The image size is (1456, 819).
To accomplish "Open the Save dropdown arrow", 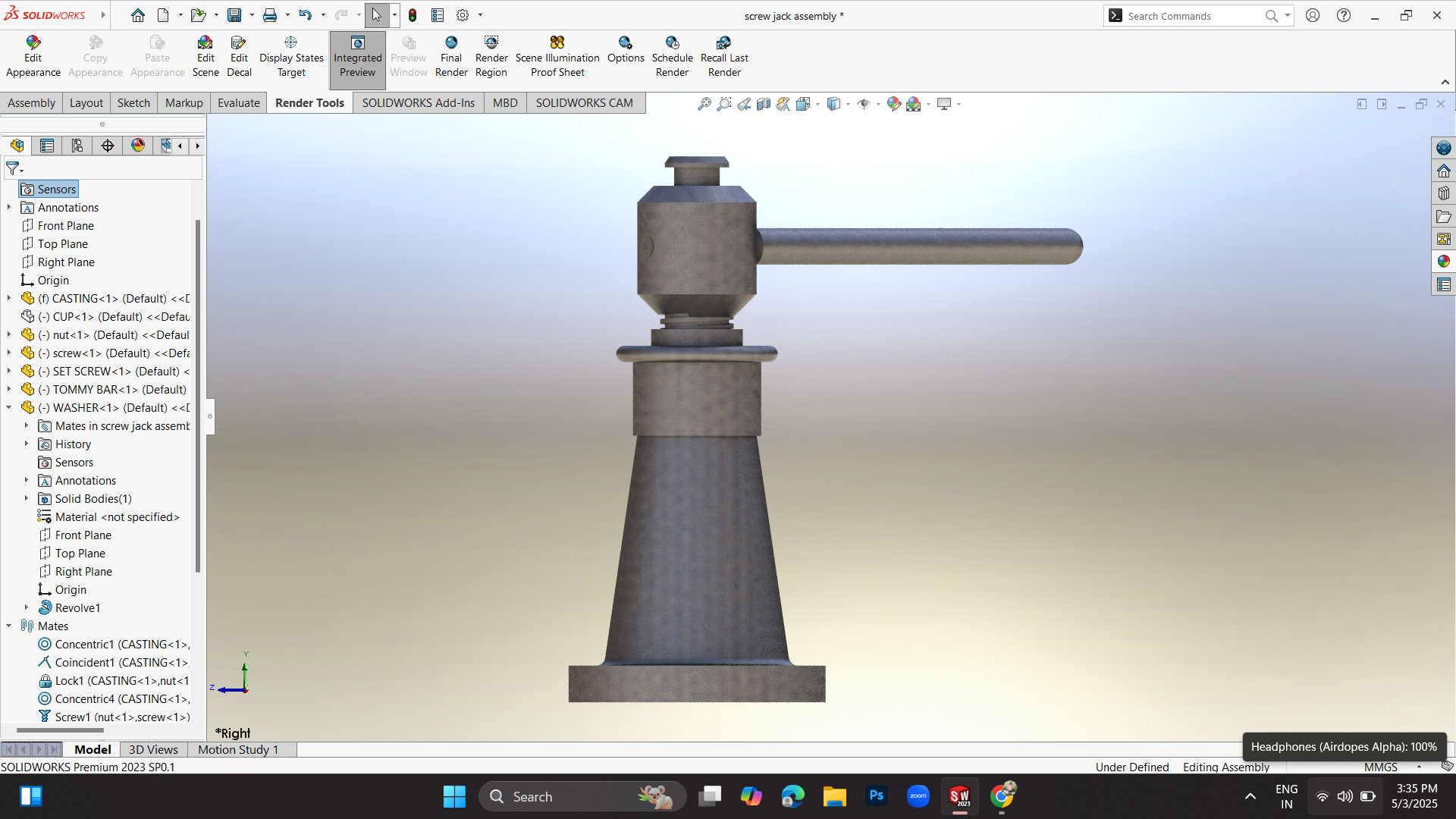I will pos(252,15).
